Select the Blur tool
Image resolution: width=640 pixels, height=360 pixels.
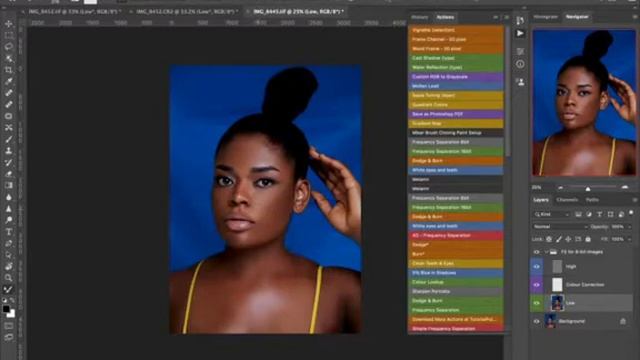(x=9, y=197)
